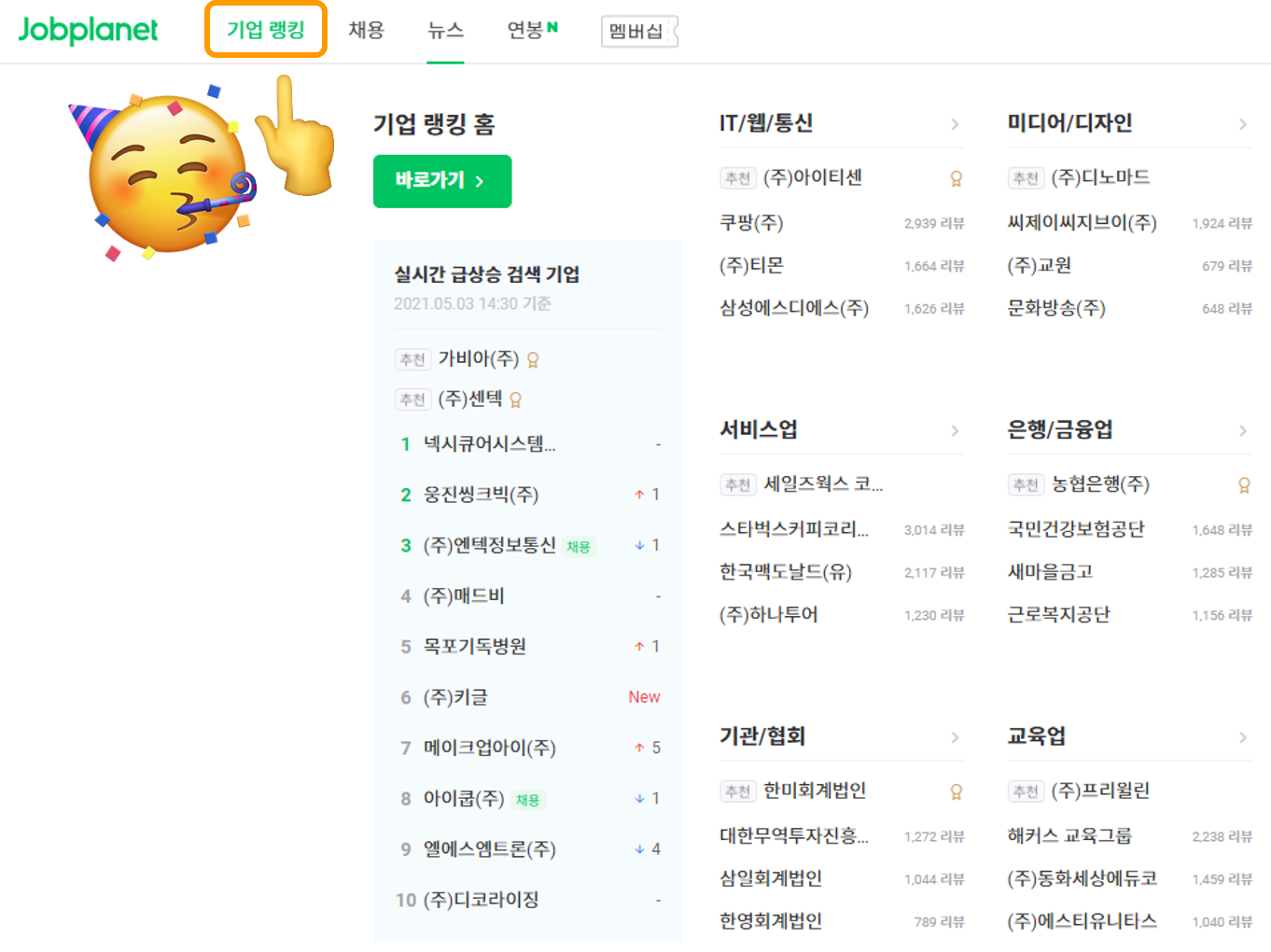1271x952 pixels.
Task: Select 삼성에스디에스(주) company
Action: point(794,308)
